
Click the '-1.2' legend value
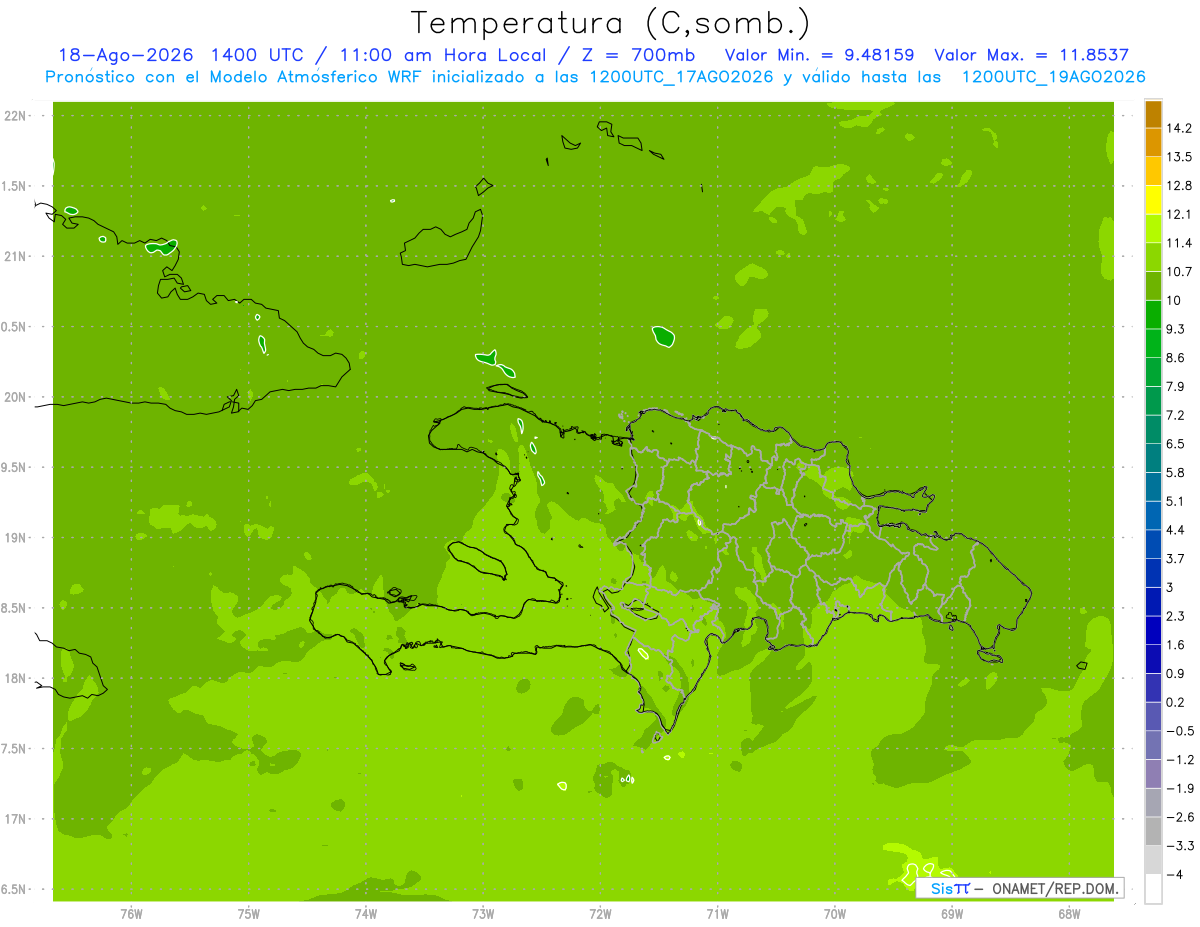pos(1179,760)
